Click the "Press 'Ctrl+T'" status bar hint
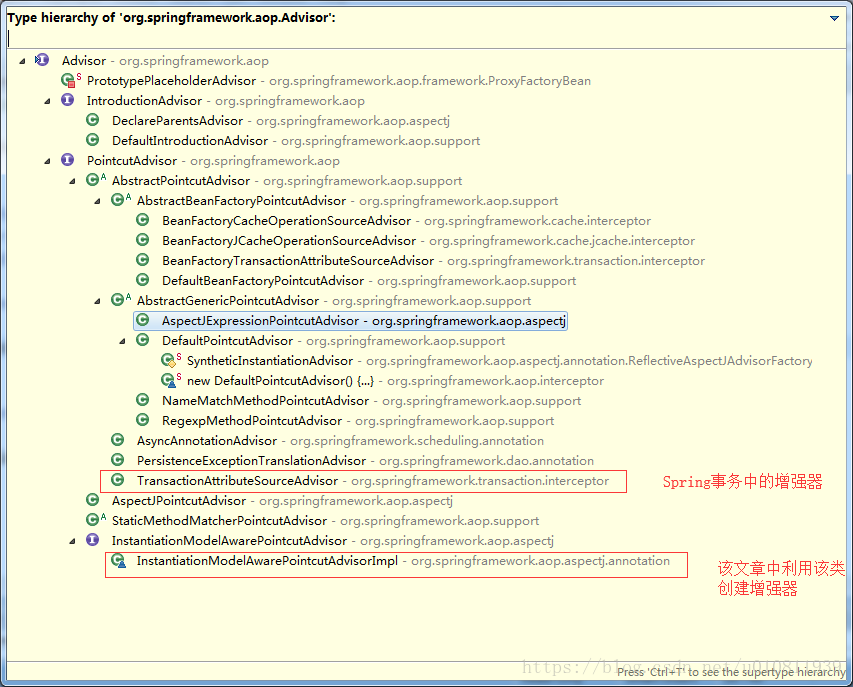The width and height of the screenshot is (853, 687). (731, 672)
